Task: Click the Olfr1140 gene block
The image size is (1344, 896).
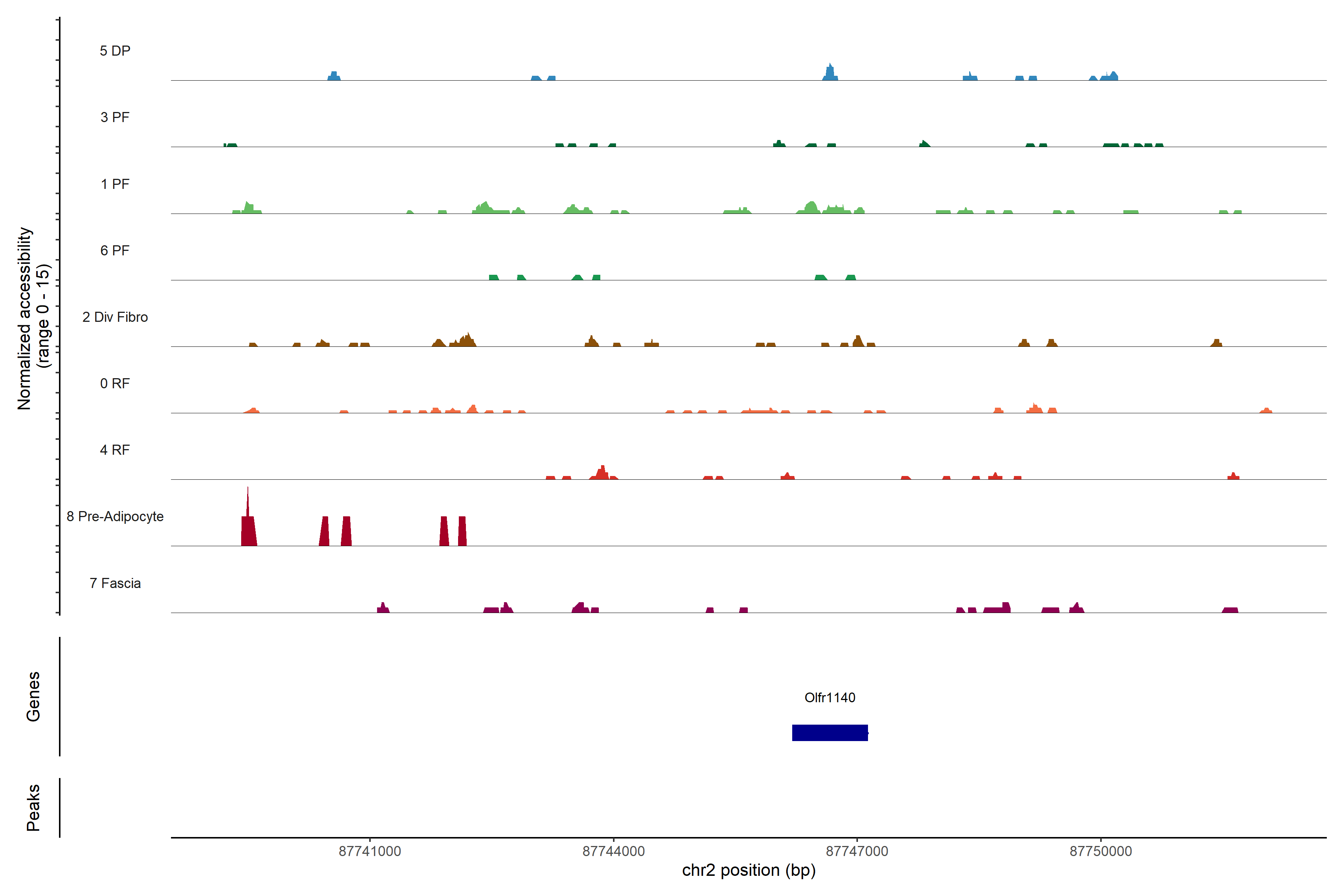Action: pyautogui.click(x=830, y=732)
